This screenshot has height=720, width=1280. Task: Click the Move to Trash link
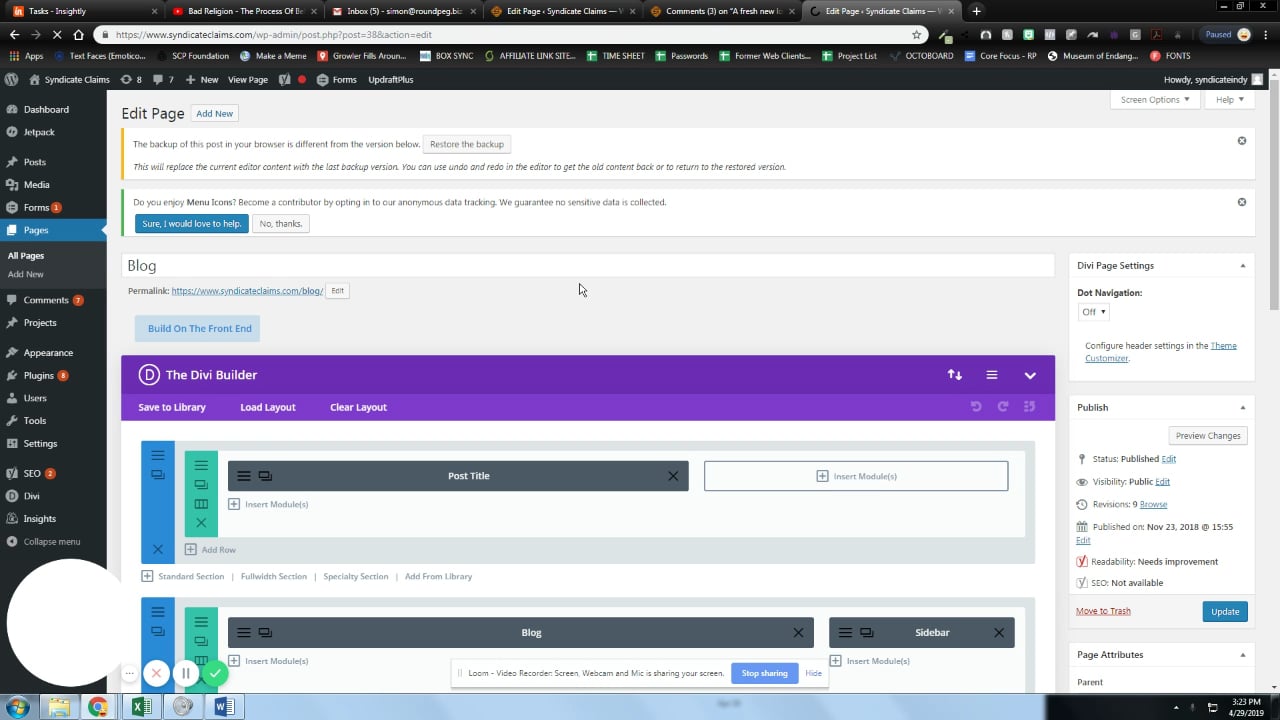click(1103, 611)
